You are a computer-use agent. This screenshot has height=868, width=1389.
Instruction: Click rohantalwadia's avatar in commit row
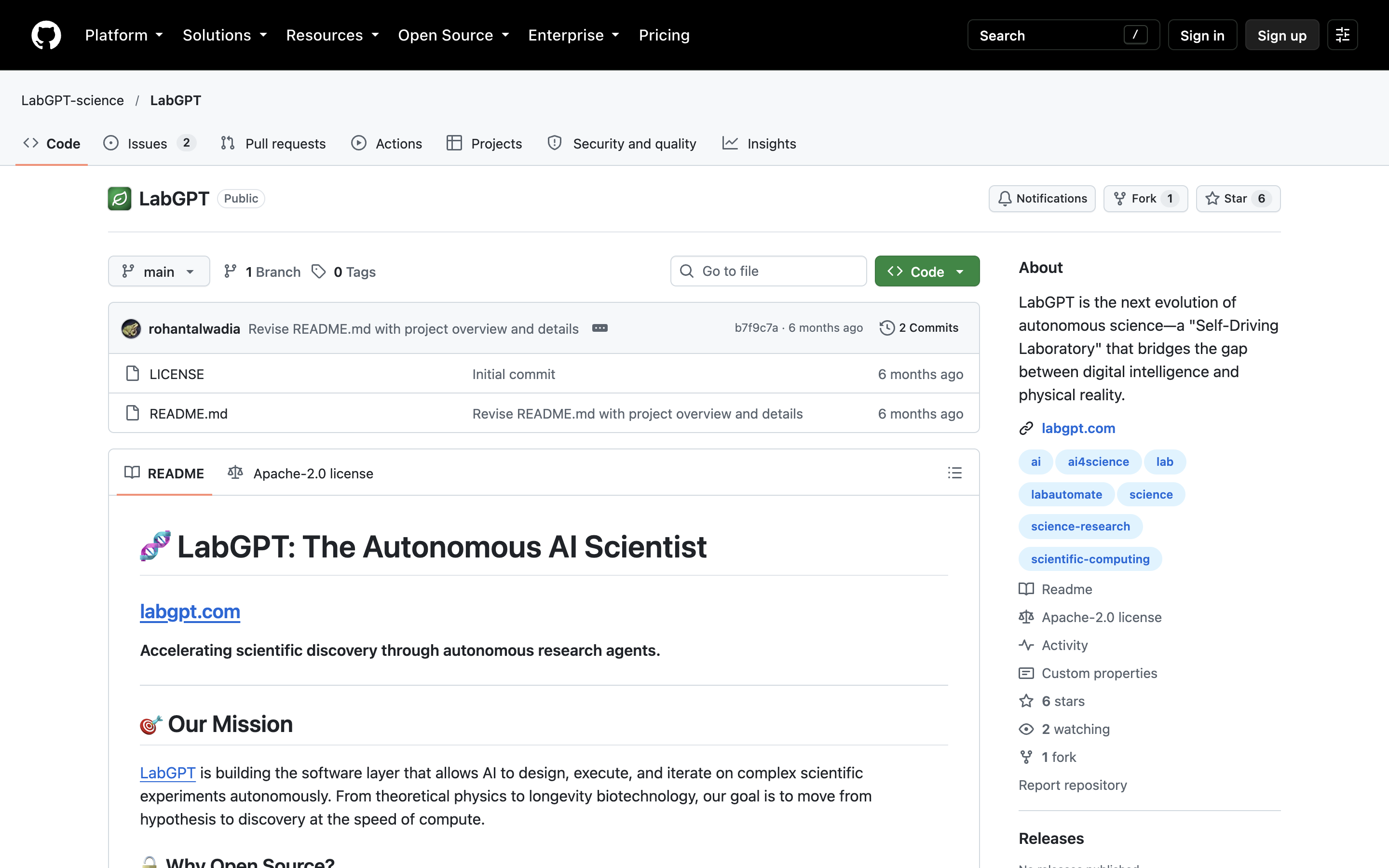(x=131, y=328)
